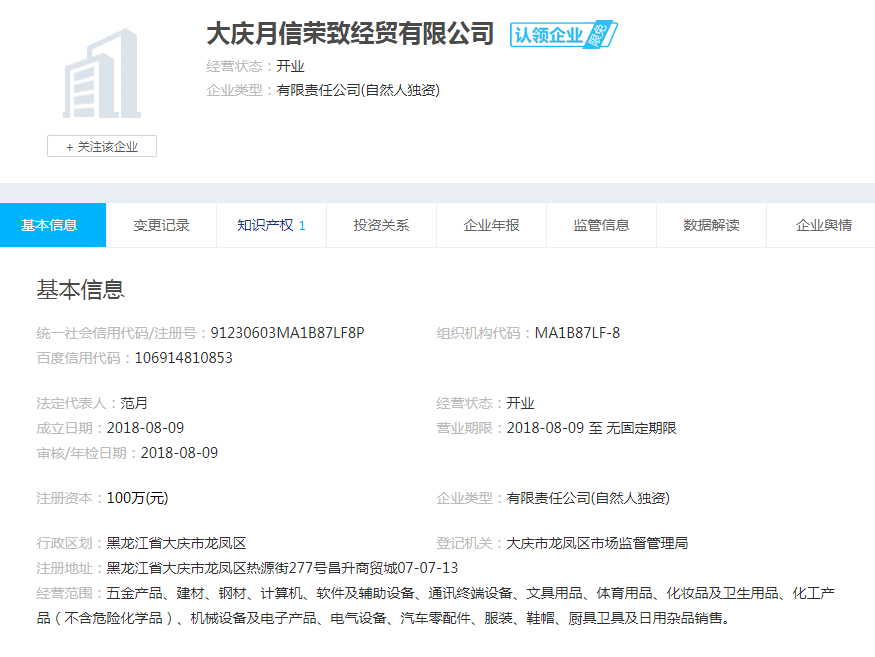Screen dimensions: 875x657
Task: Click the credit code 91230603MA1B87LF8P
Action: 287,333
